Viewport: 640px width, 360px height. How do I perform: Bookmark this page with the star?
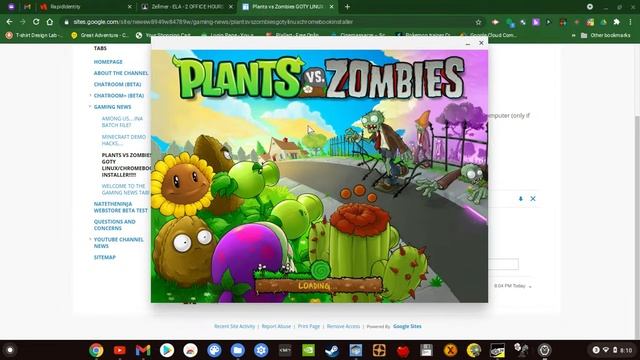click(478, 22)
